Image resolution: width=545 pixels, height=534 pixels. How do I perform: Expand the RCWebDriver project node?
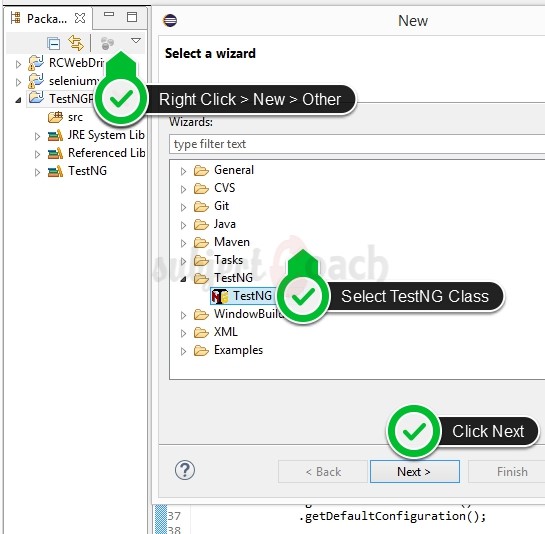click(18, 64)
